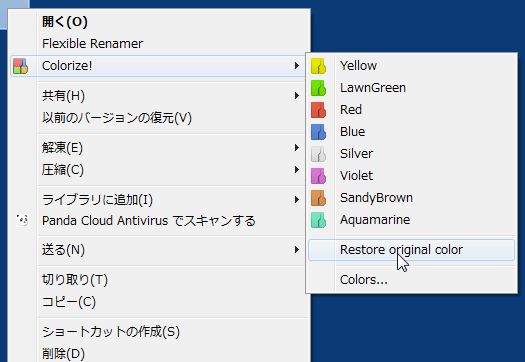
Task: Click the Panda Cloud Antivirus panda icon
Action: [x=22, y=220]
